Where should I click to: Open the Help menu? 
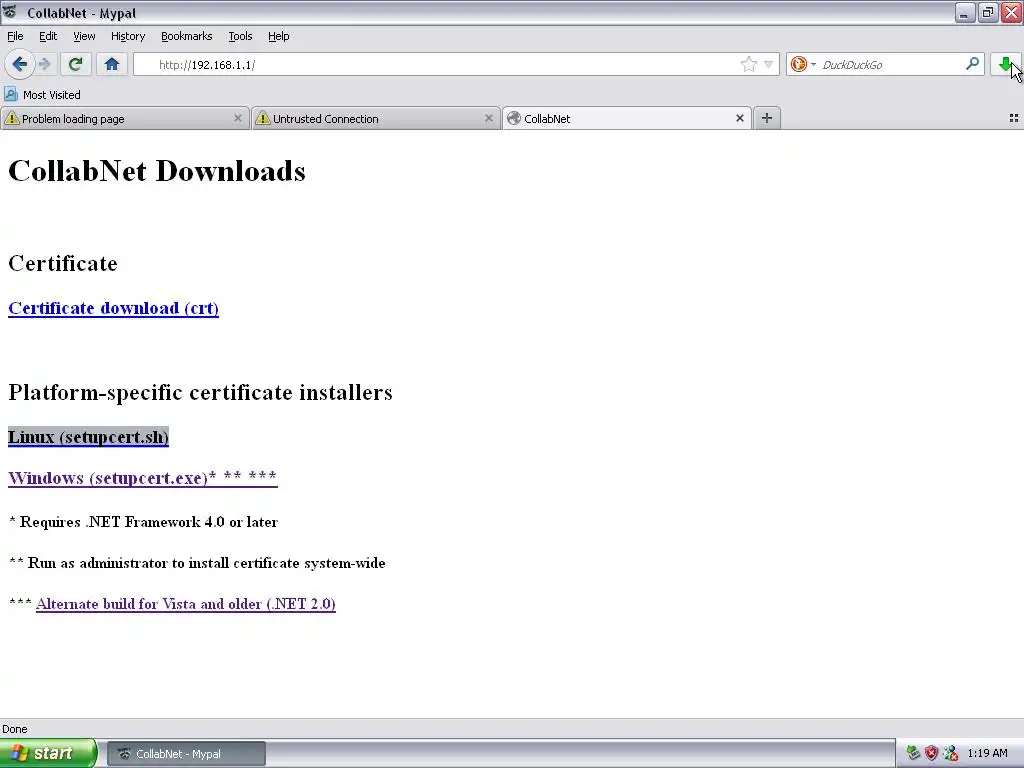coord(278,36)
